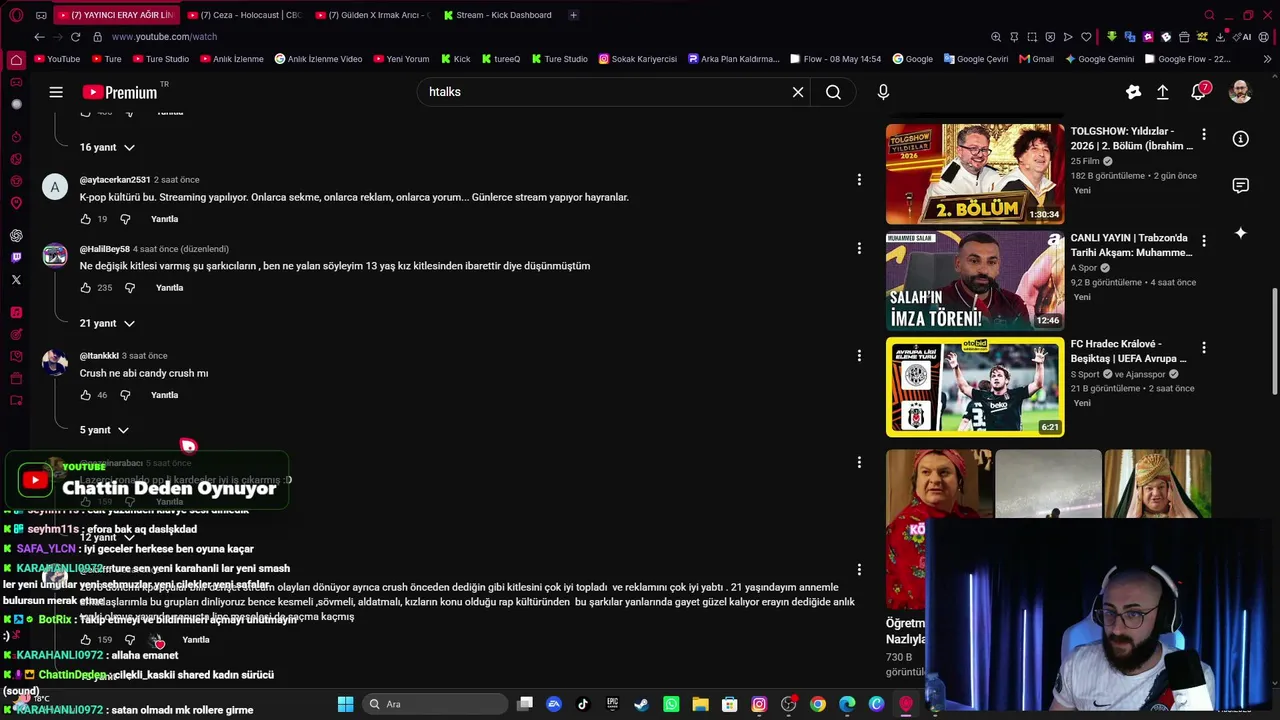Open options menu for CANLI YAYIN Trabzon video
The height and width of the screenshot is (720, 1280).
pyautogui.click(x=1204, y=241)
